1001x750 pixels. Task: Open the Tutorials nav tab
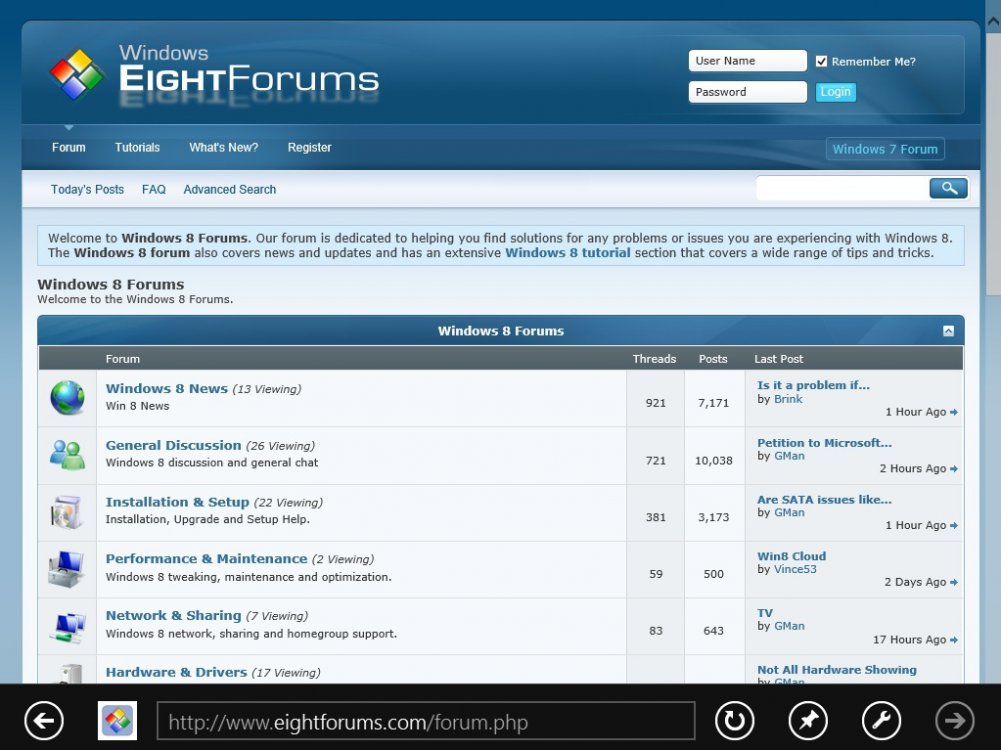137,147
